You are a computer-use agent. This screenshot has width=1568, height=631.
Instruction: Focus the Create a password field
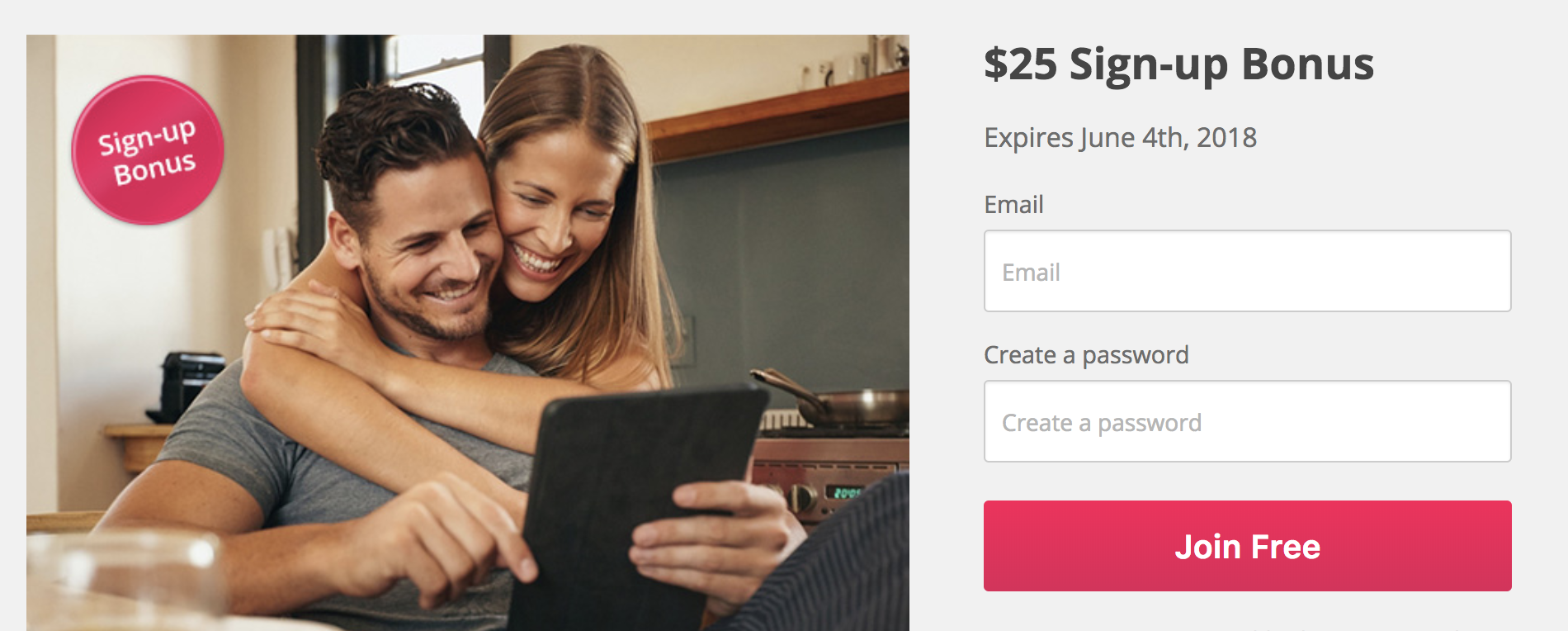click(x=1247, y=421)
